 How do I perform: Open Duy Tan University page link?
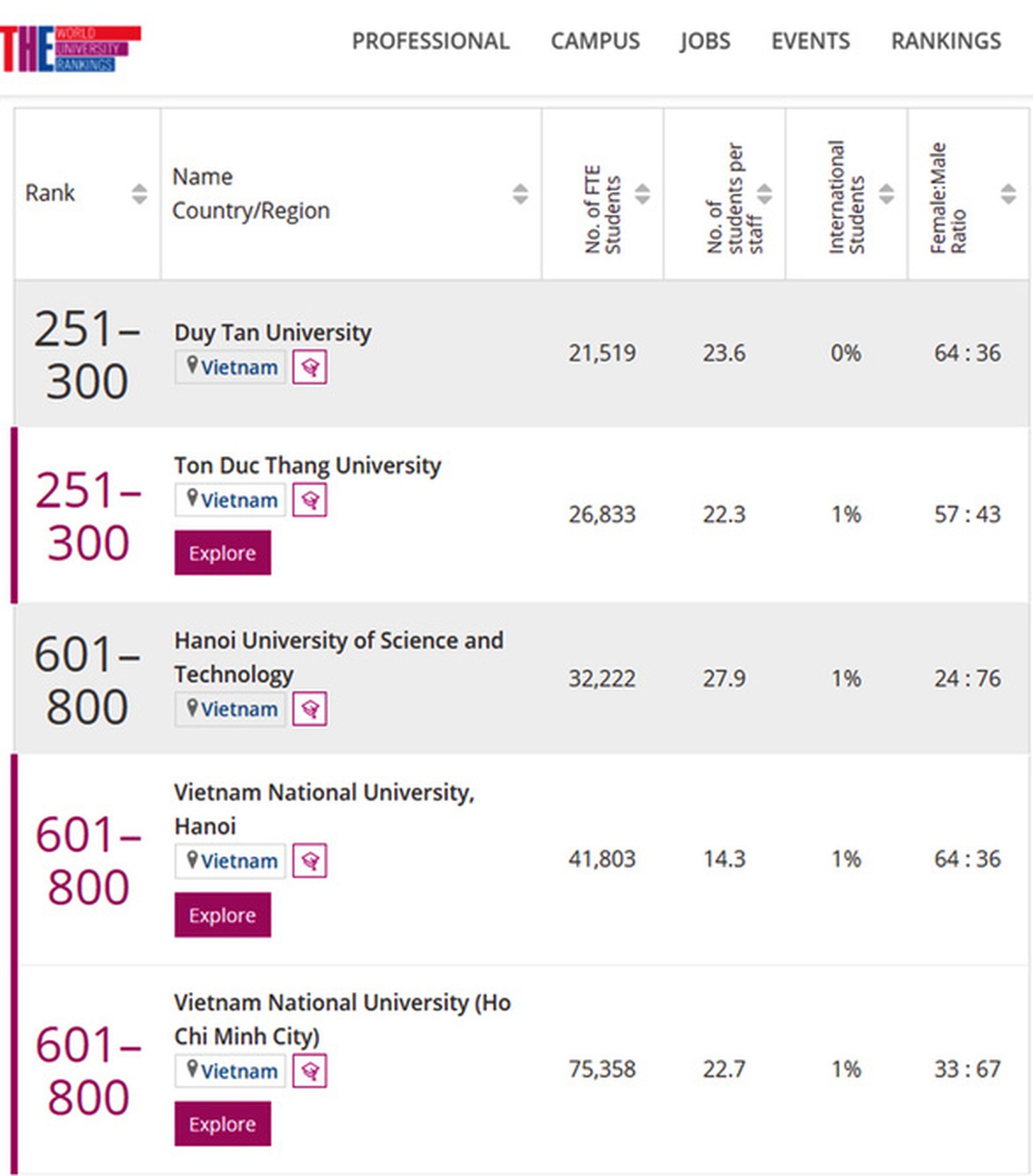point(273,333)
